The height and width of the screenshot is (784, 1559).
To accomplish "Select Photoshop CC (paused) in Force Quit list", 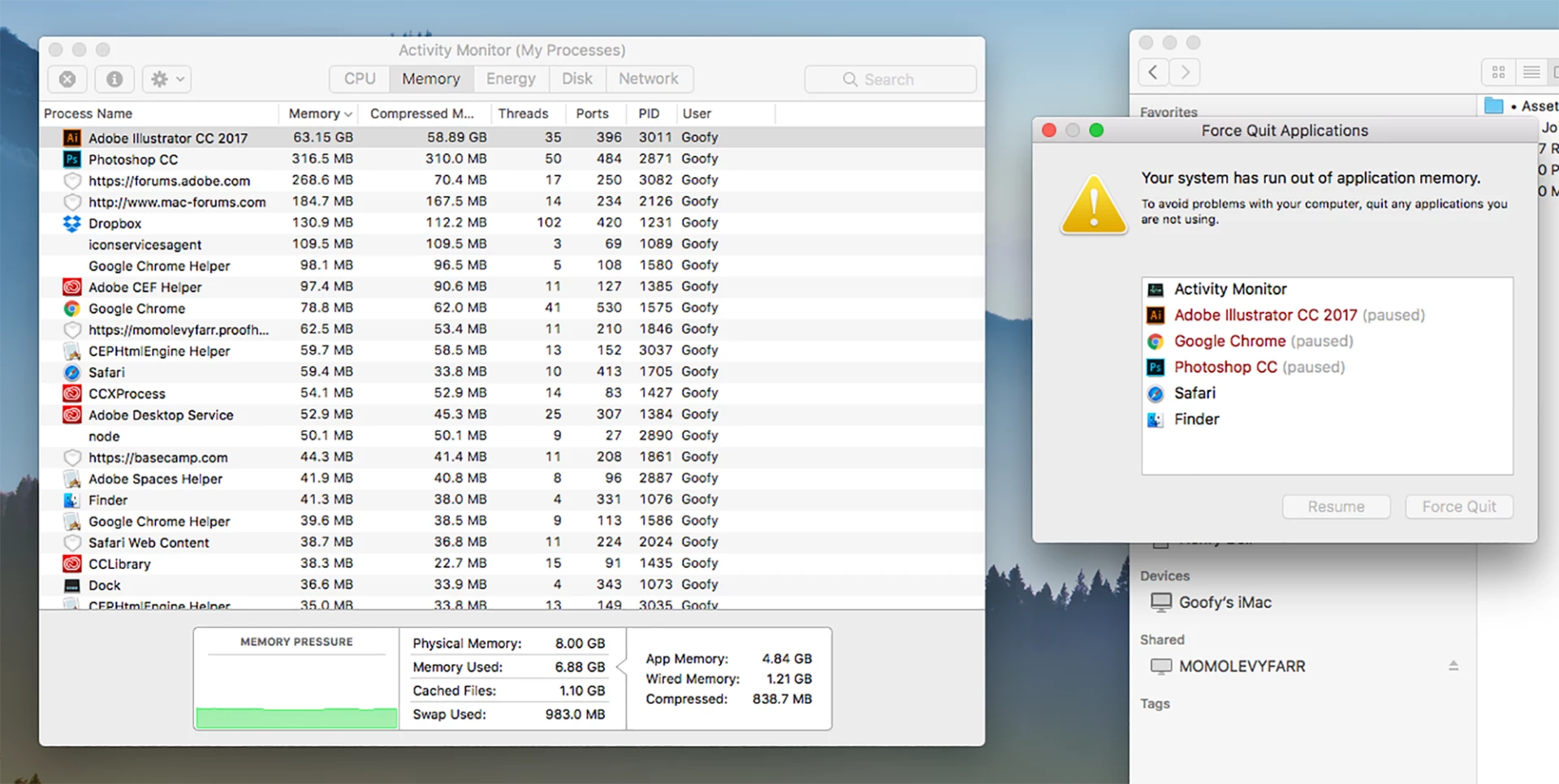I will [1327, 367].
